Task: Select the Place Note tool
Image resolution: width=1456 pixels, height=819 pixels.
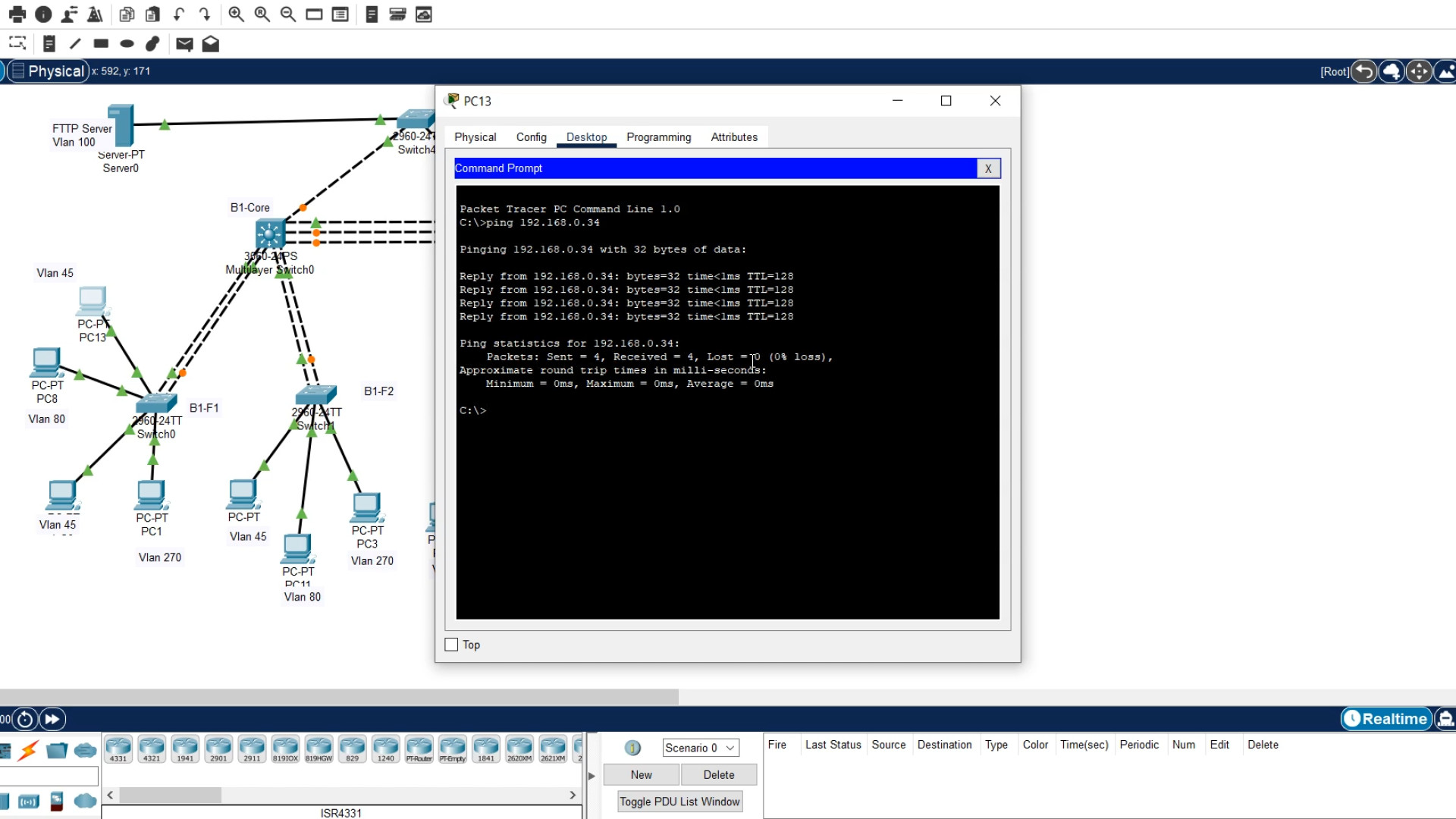Action: click(49, 43)
